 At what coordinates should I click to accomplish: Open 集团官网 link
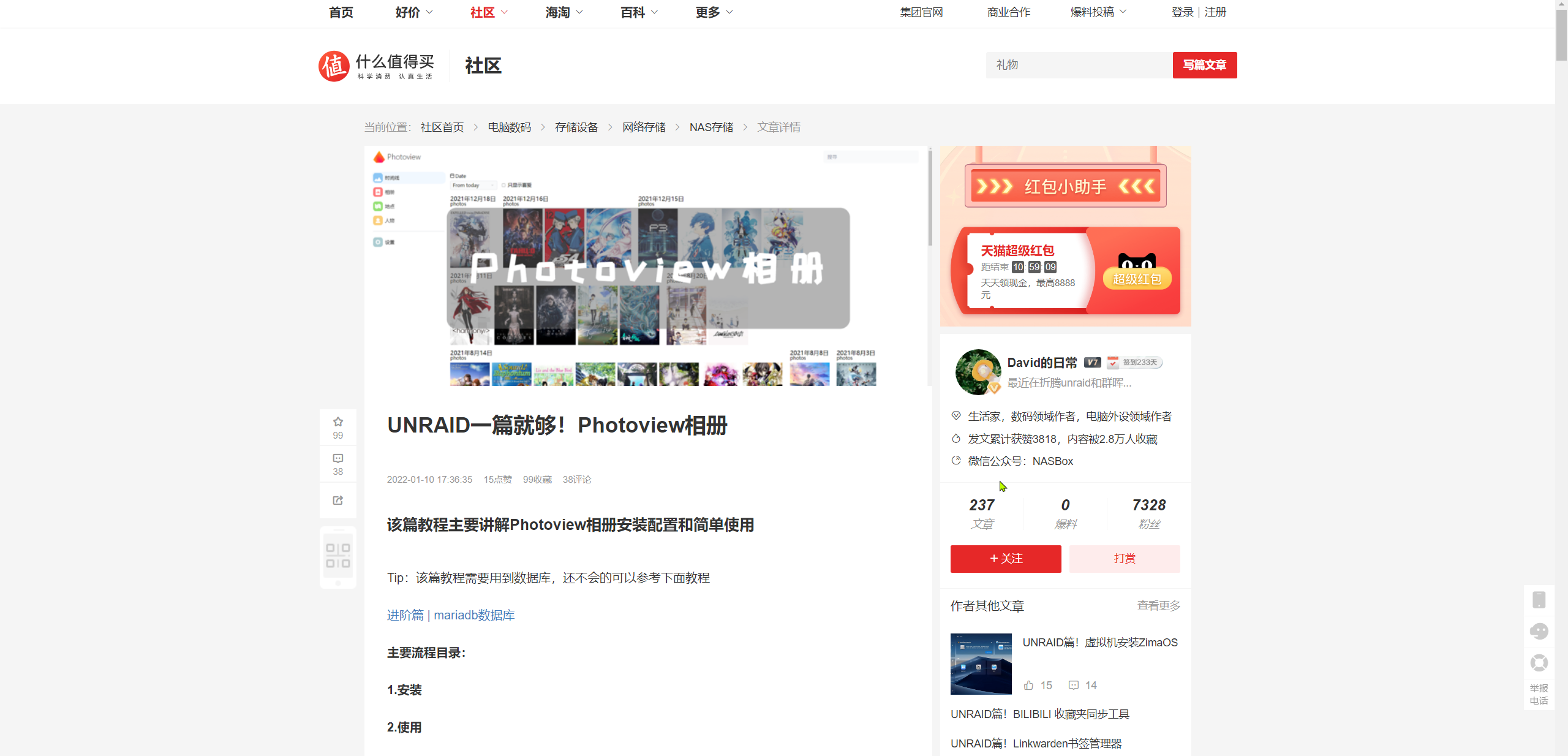coord(921,12)
